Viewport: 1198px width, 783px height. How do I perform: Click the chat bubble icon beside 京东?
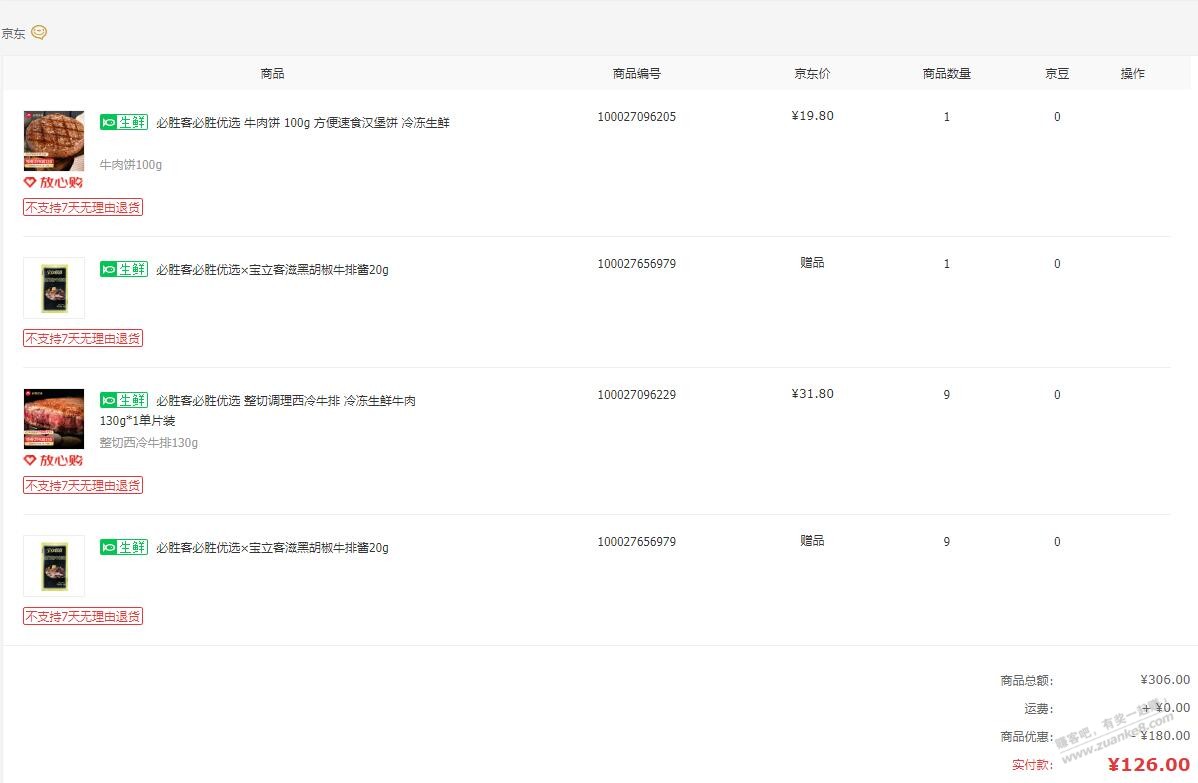click(x=39, y=33)
